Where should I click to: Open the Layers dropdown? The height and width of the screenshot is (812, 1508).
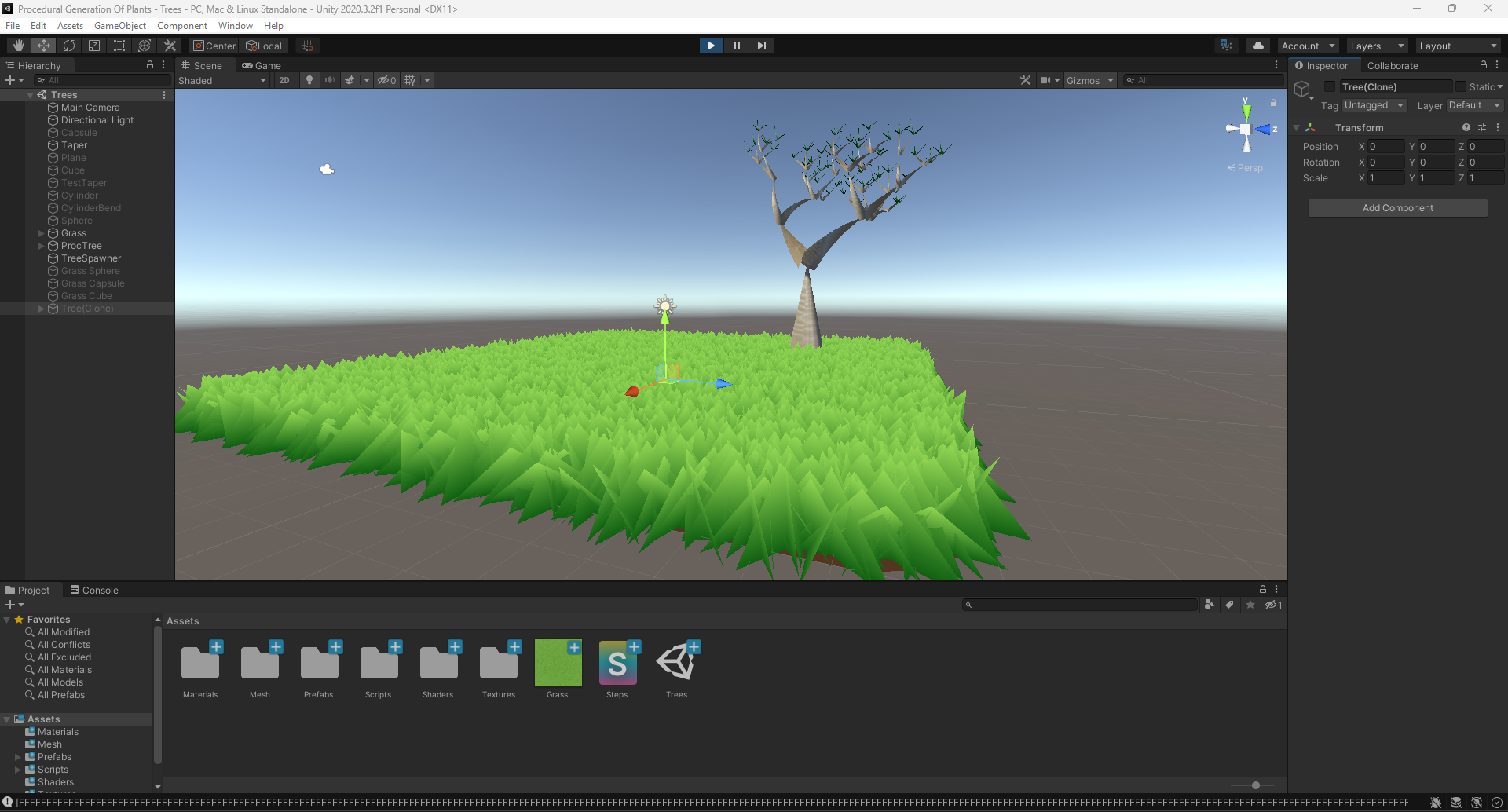tap(1376, 46)
